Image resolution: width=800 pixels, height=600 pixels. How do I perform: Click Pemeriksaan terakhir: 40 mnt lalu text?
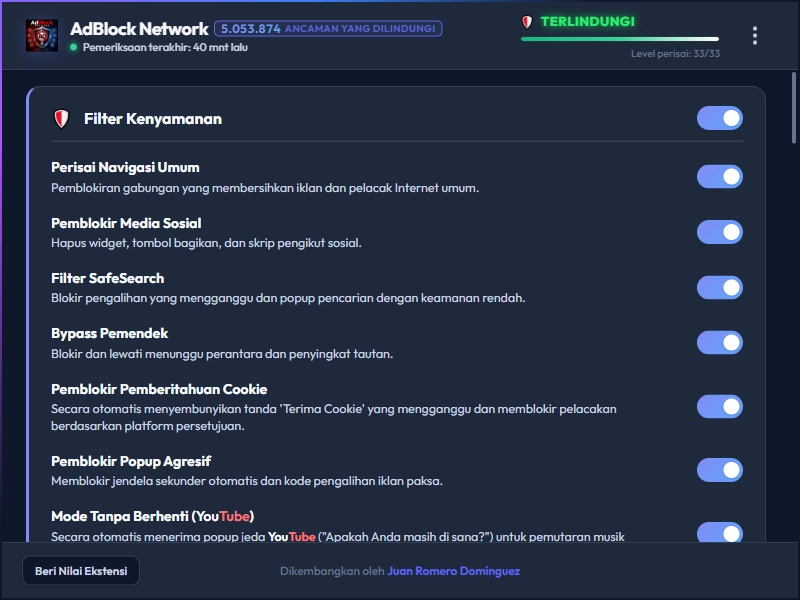(x=165, y=47)
